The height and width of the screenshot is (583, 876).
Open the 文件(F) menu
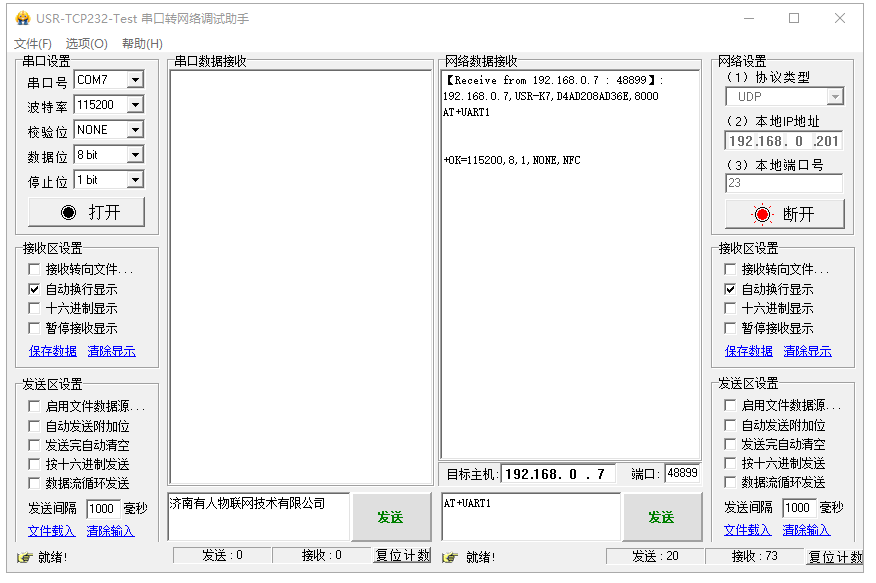33,44
